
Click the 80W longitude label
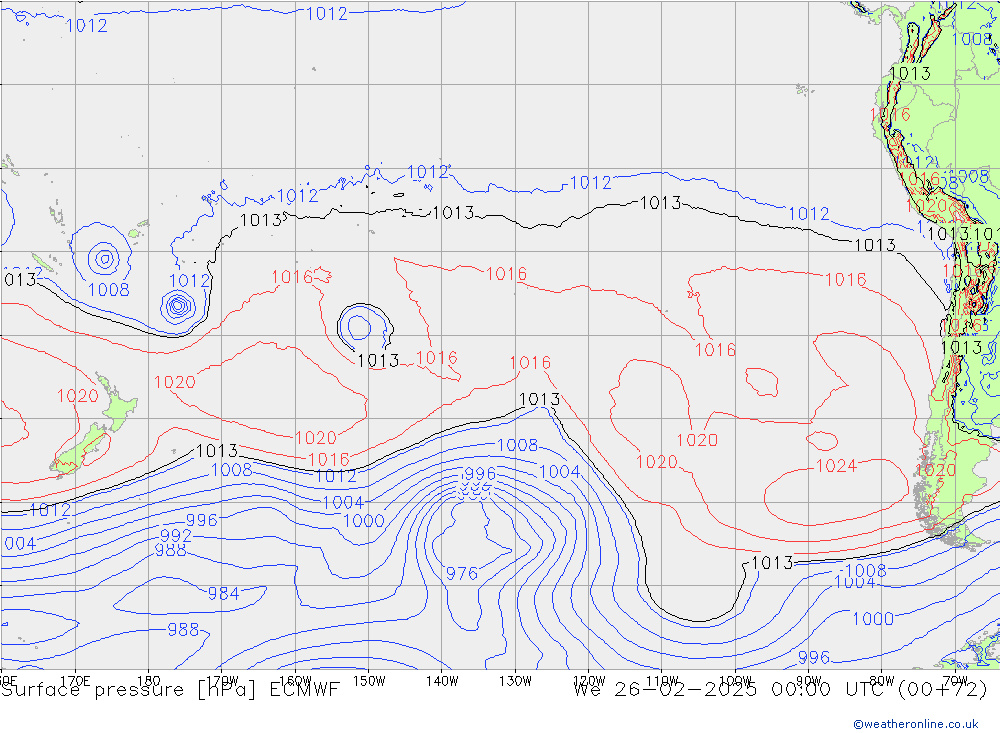tap(882, 681)
